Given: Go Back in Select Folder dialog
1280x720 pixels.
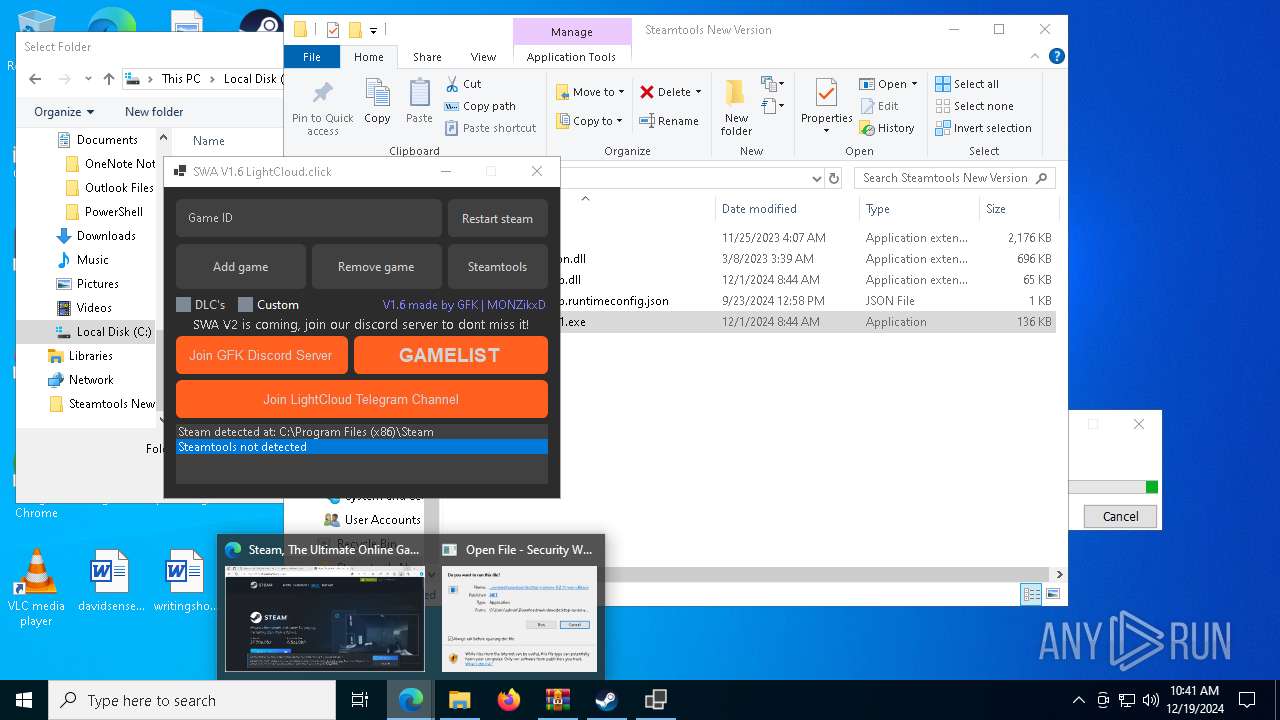Looking at the screenshot, I should tap(35, 79).
